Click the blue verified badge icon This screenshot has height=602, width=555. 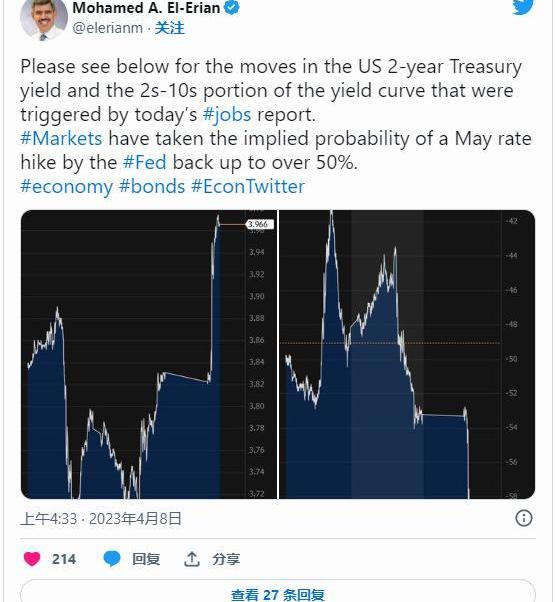(231, 7)
